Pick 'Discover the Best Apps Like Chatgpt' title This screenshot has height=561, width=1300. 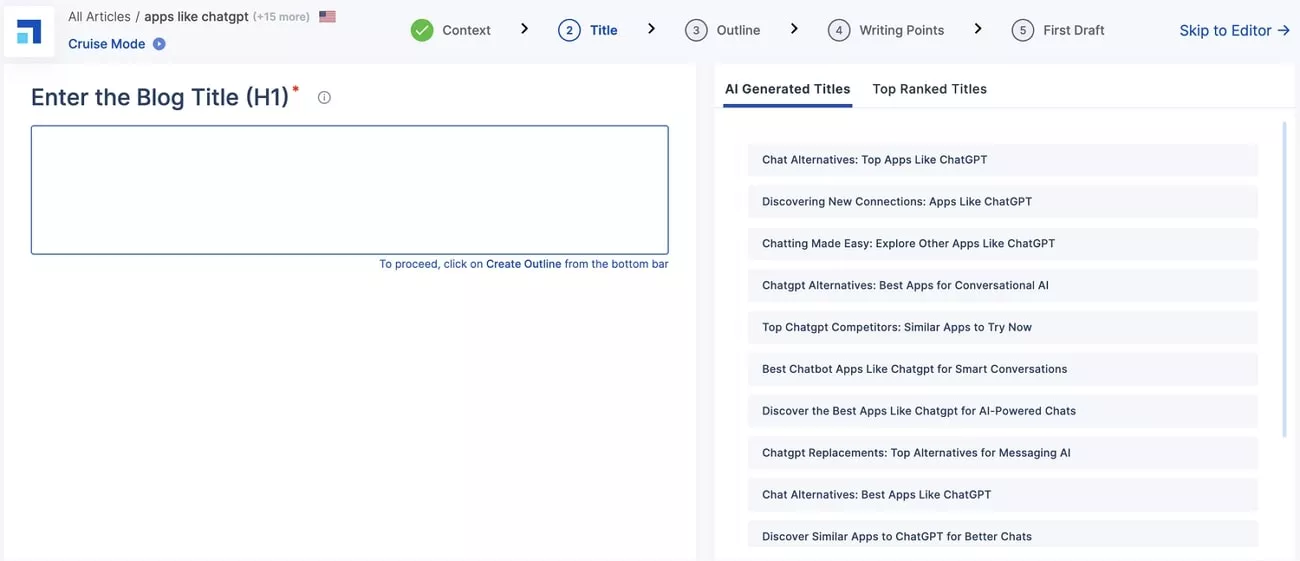(1003, 412)
